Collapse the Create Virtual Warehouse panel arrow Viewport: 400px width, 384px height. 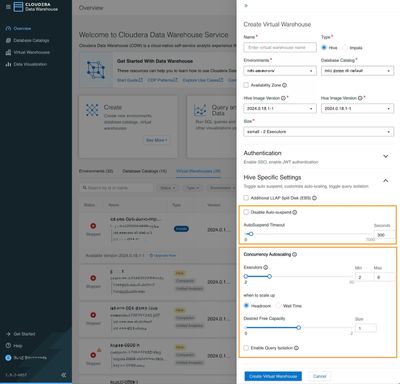(x=246, y=6)
